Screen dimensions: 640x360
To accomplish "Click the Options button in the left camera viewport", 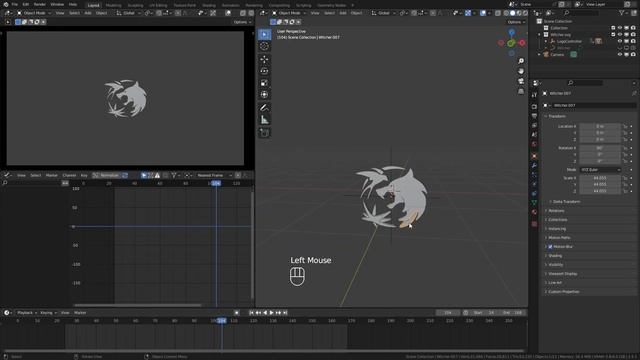I will coord(242,22).
